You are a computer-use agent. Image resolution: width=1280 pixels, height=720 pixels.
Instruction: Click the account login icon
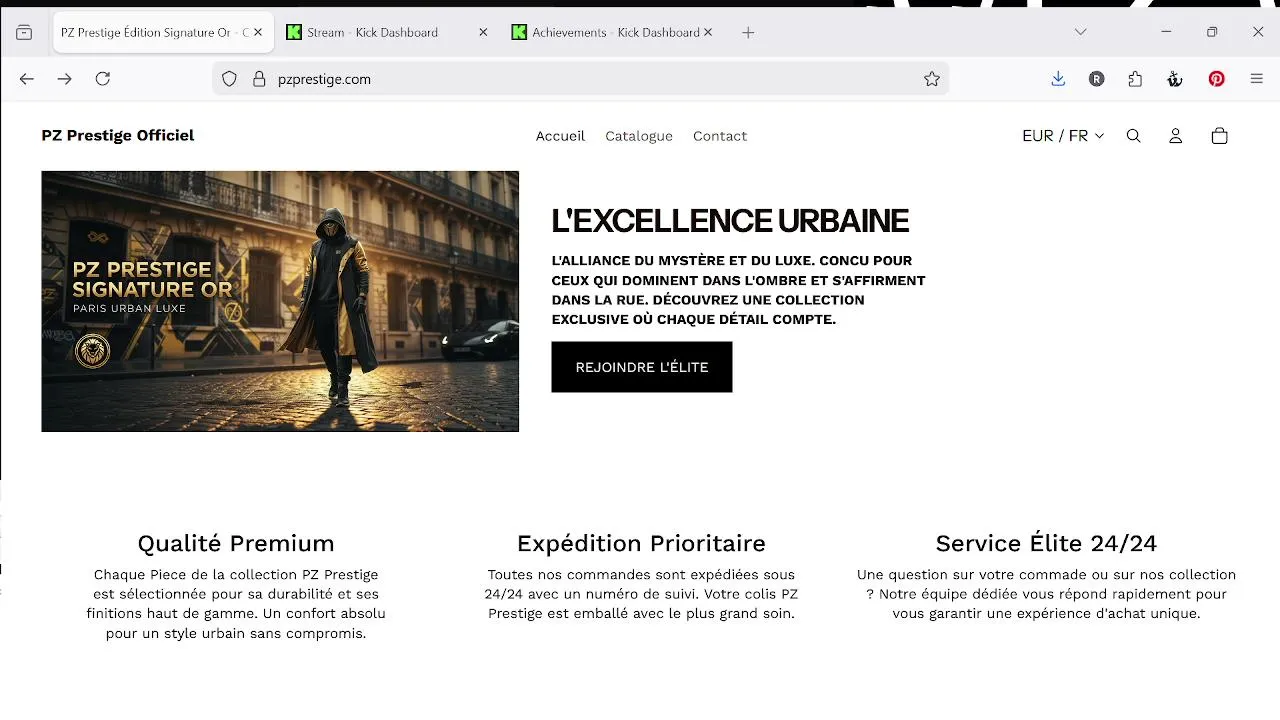1176,136
